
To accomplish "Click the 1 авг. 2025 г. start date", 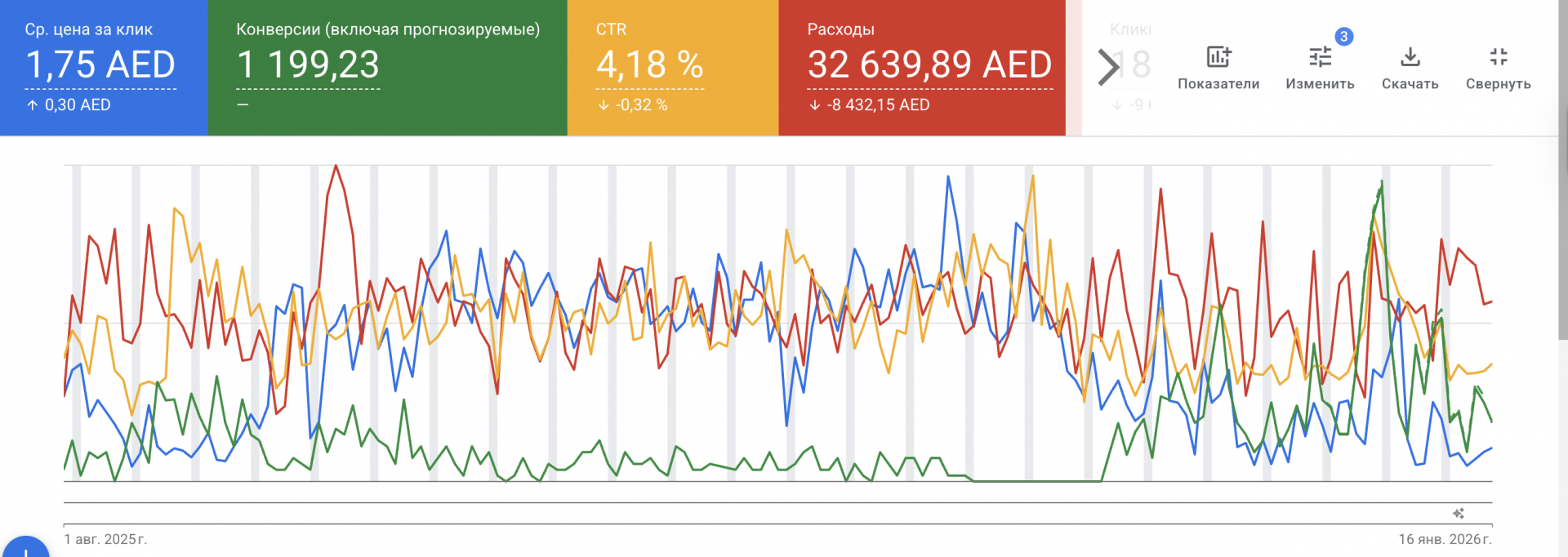I will tap(105, 539).
